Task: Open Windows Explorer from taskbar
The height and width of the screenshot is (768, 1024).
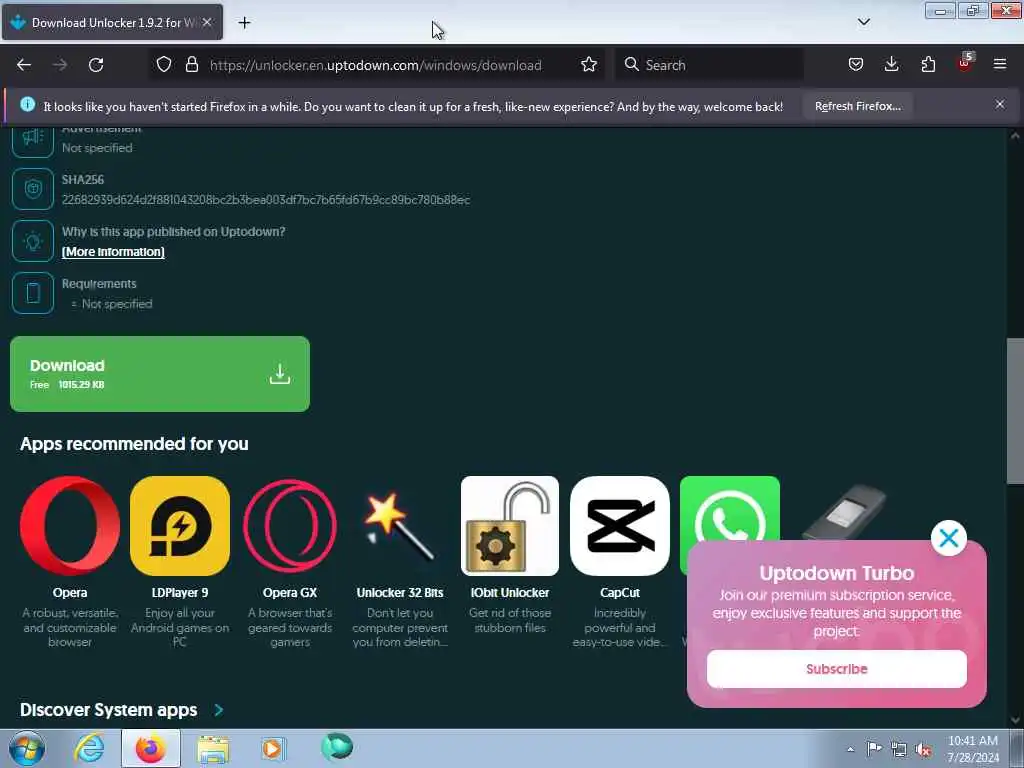Action: [x=214, y=749]
